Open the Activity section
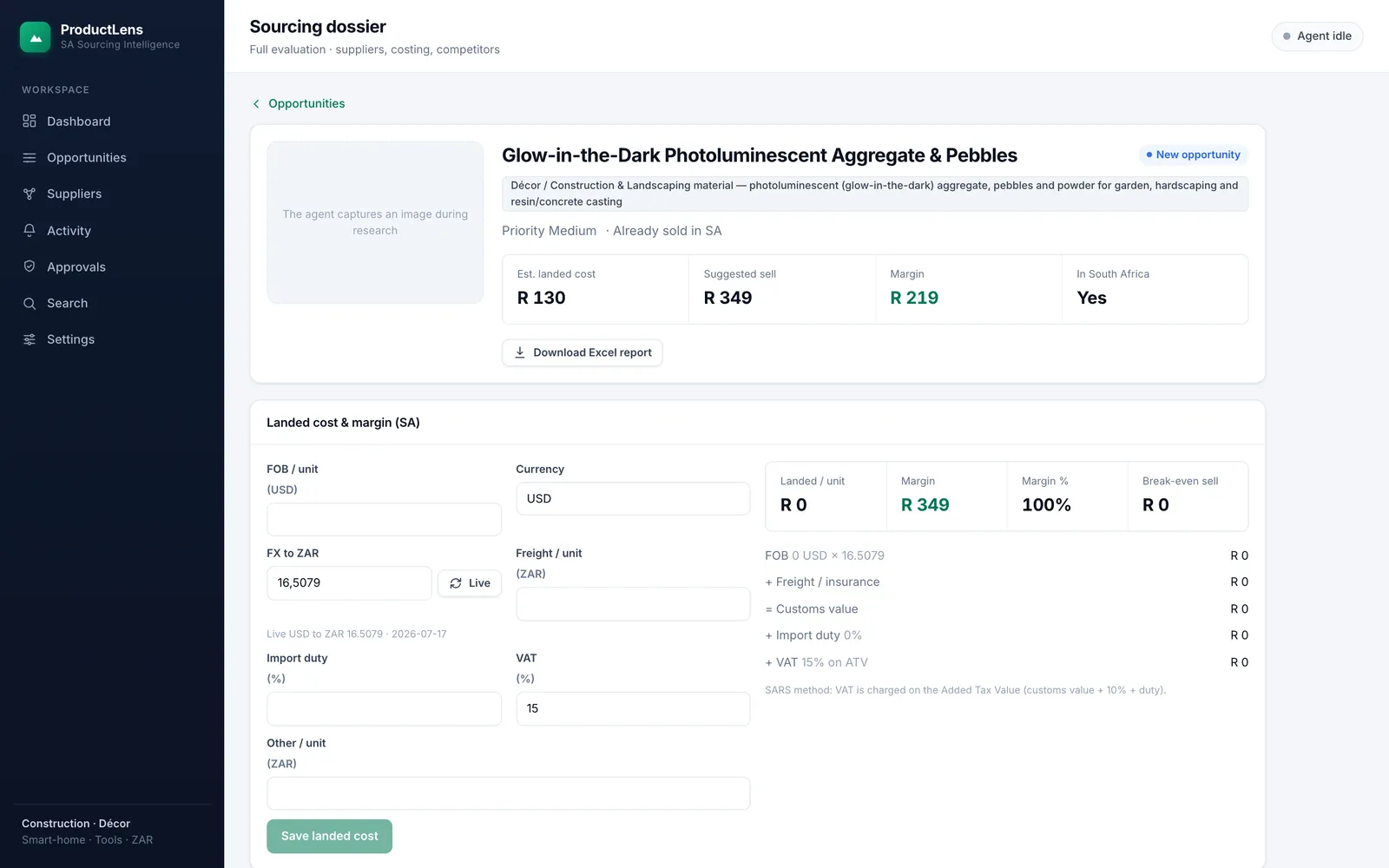Viewport: 1389px width, 868px height. [x=112, y=231]
